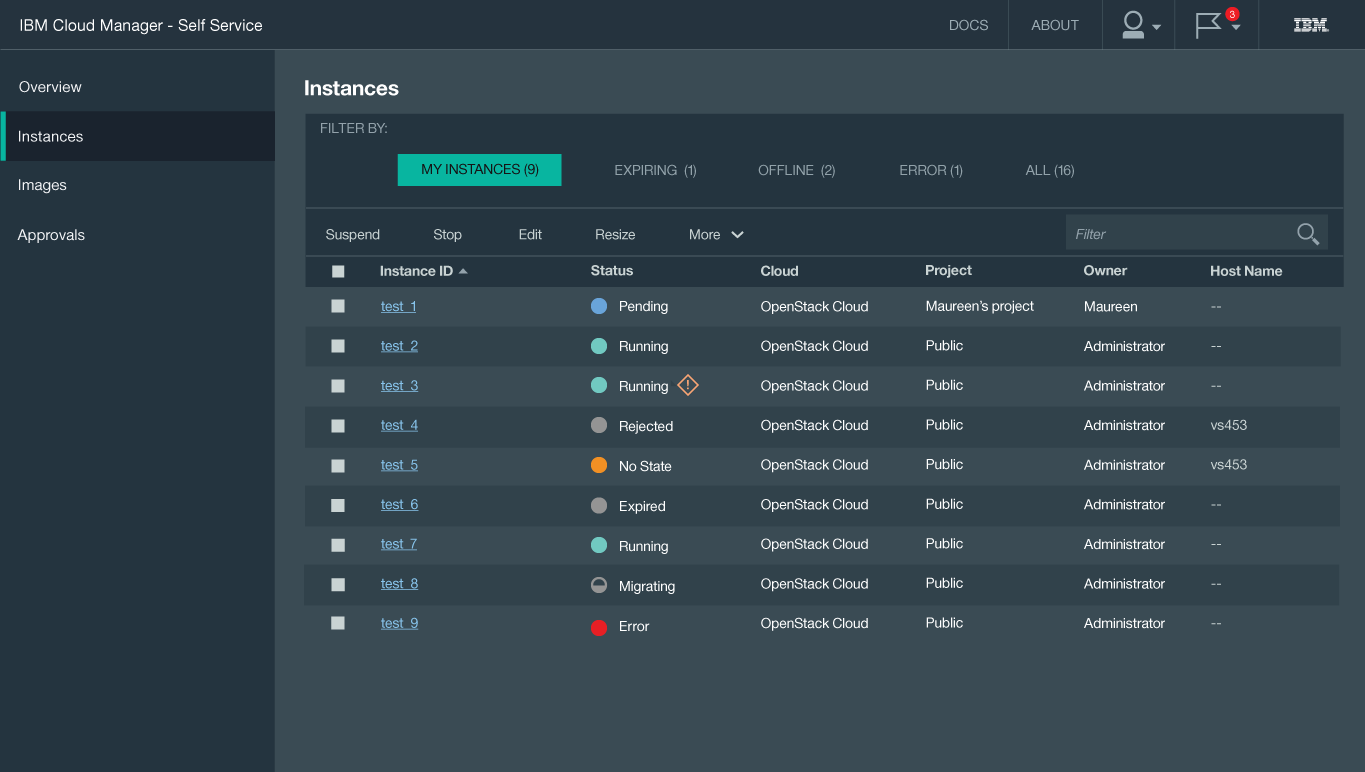Check the box for test_6
This screenshot has width=1365, height=772.
(x=338, y=505)
